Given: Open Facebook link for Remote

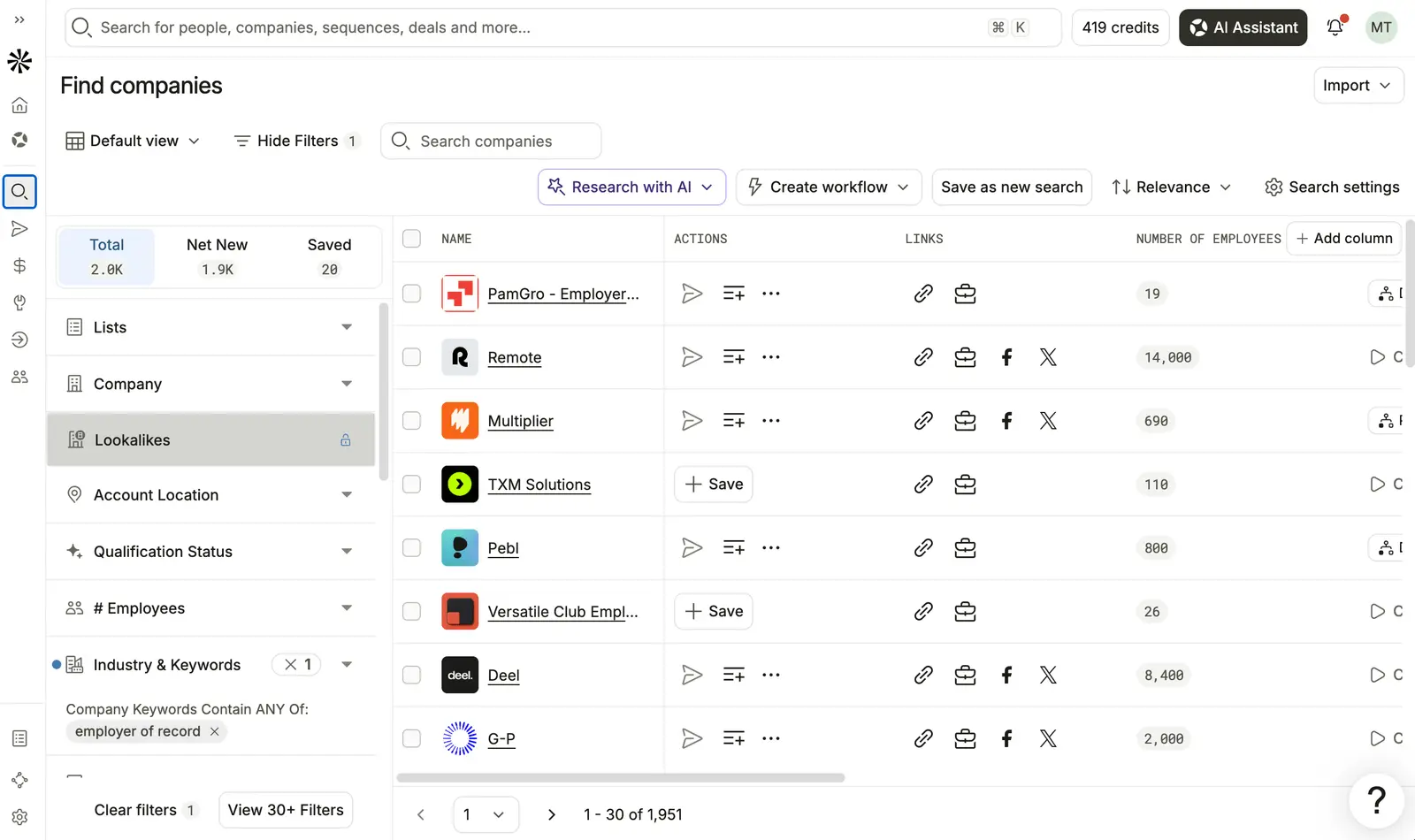Looking at the screenshot, I should 1006,357.
